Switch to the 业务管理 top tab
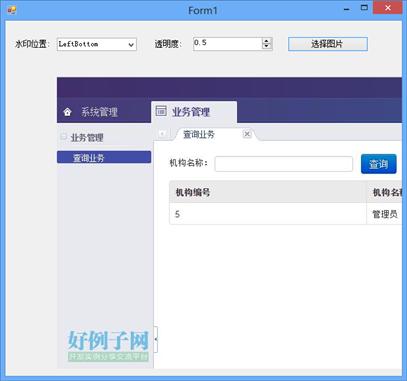Image resolution: width=407 pixels, height=381 pixels. (194, 112)
